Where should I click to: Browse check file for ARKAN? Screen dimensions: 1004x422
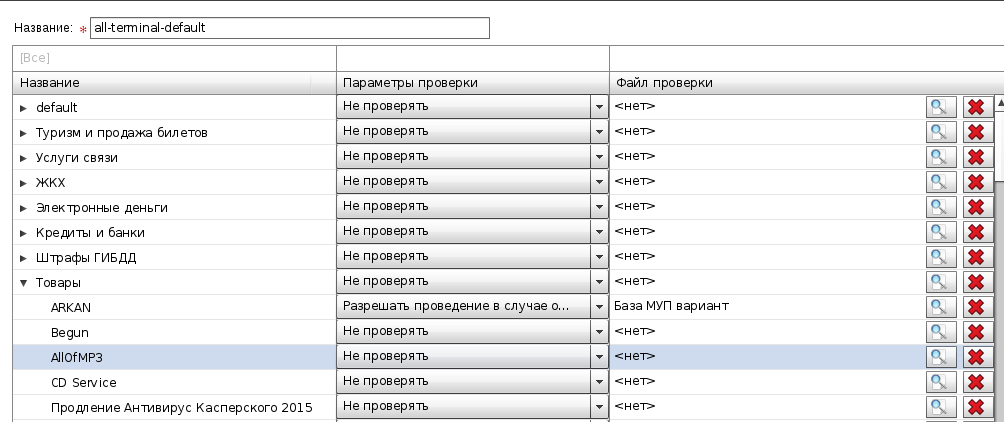[x=941, y=307]
